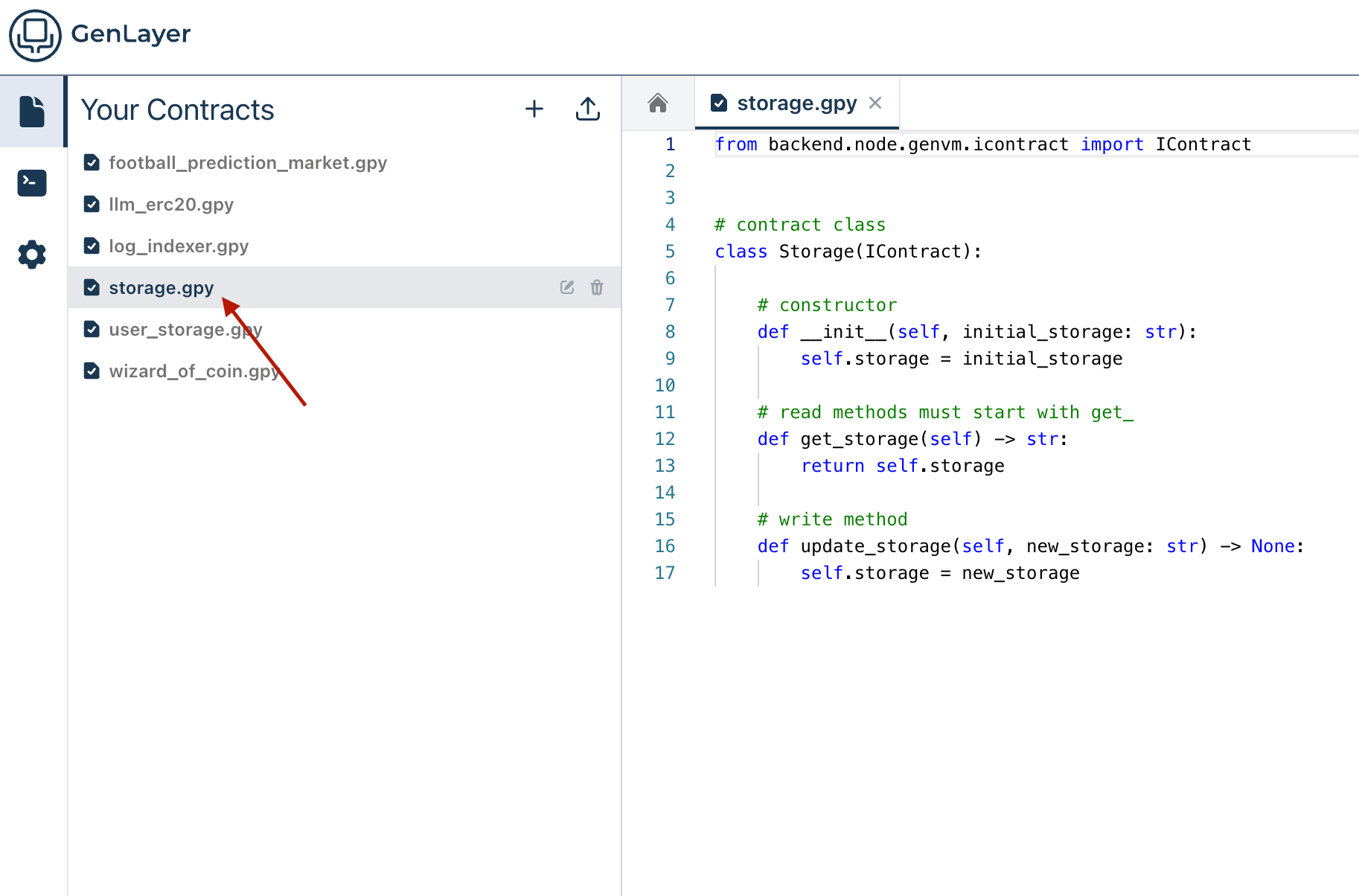Open the settings gear icon
The image size is (1359, 896).
32,255
